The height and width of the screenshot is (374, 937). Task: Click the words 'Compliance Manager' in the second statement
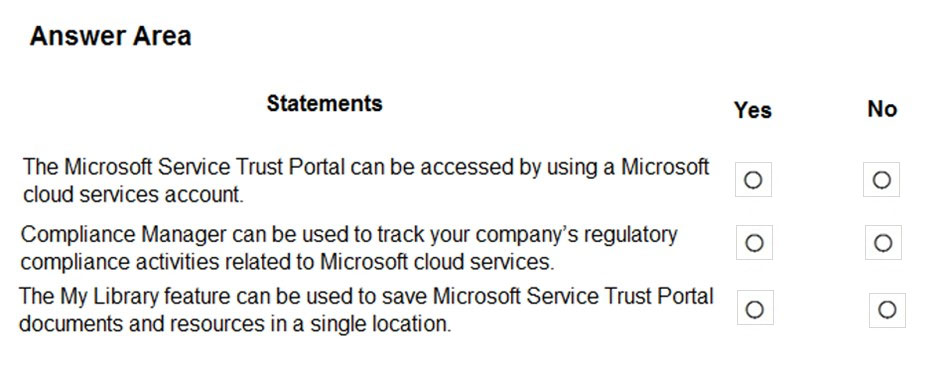point(124,234)
